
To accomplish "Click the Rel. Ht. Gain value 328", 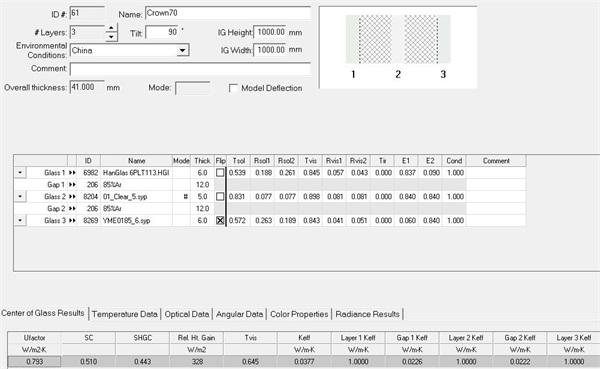I will [196, 362].
